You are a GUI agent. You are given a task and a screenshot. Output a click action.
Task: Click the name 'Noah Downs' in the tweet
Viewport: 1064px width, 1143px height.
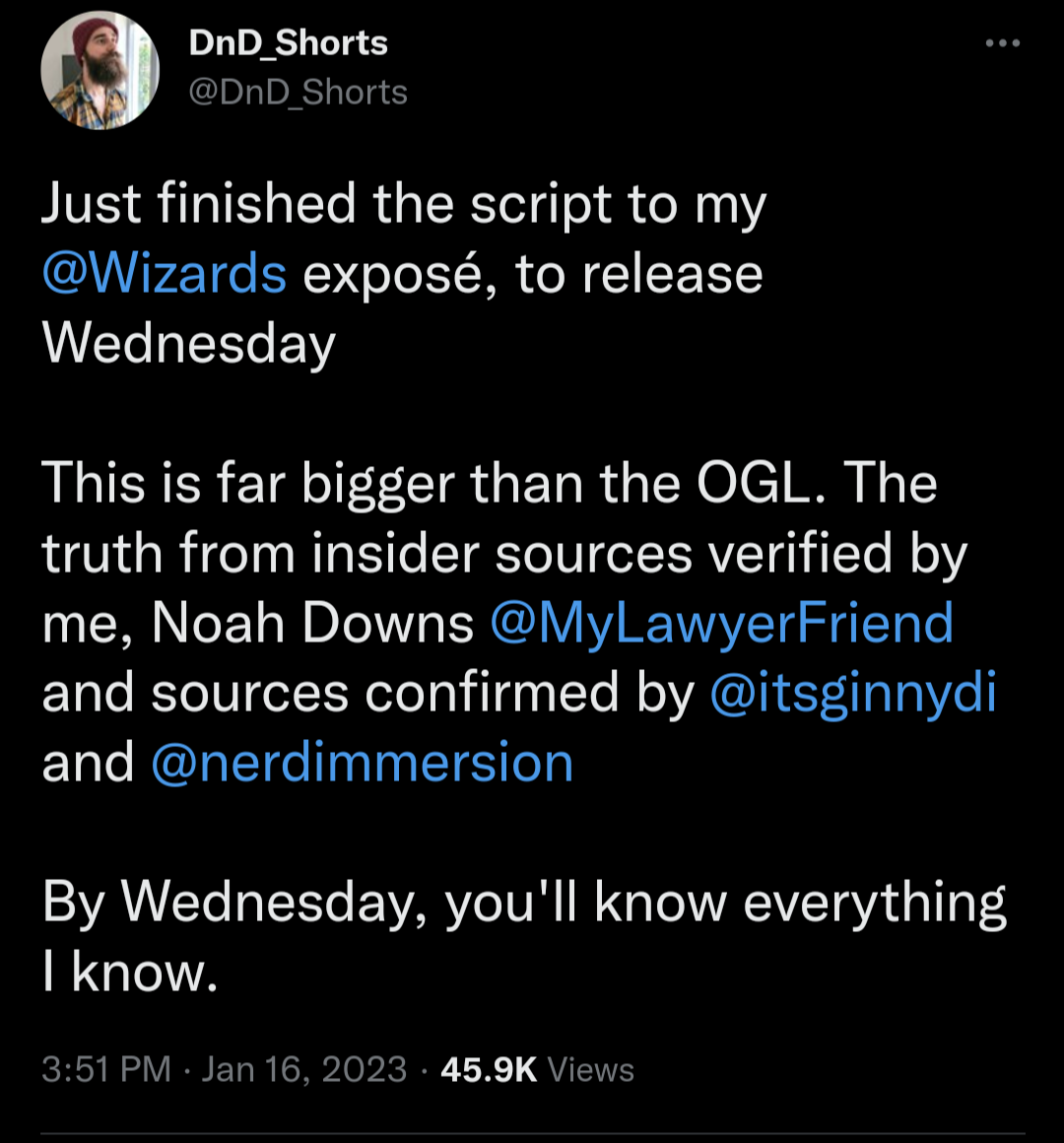312,624
